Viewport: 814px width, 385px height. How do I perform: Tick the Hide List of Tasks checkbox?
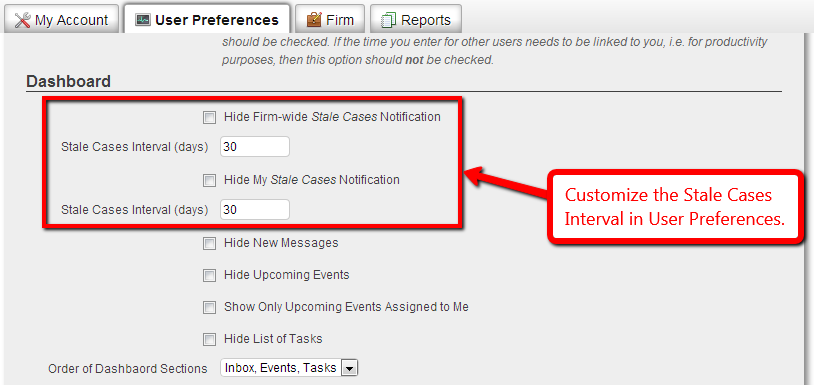(209, 340)
